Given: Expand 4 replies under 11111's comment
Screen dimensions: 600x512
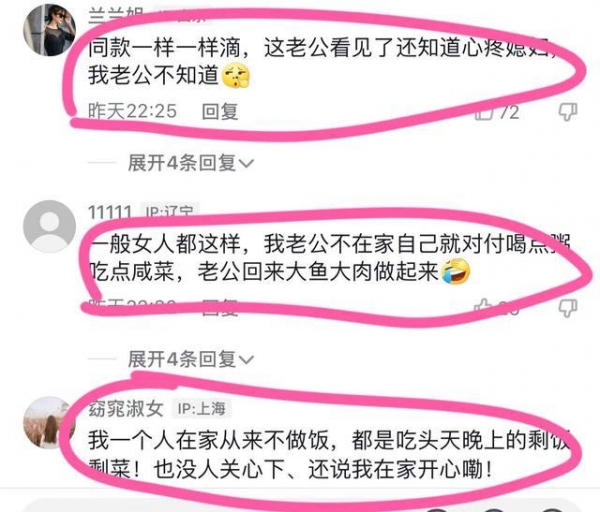Looking at the screenshot, I should pos(191,359).
